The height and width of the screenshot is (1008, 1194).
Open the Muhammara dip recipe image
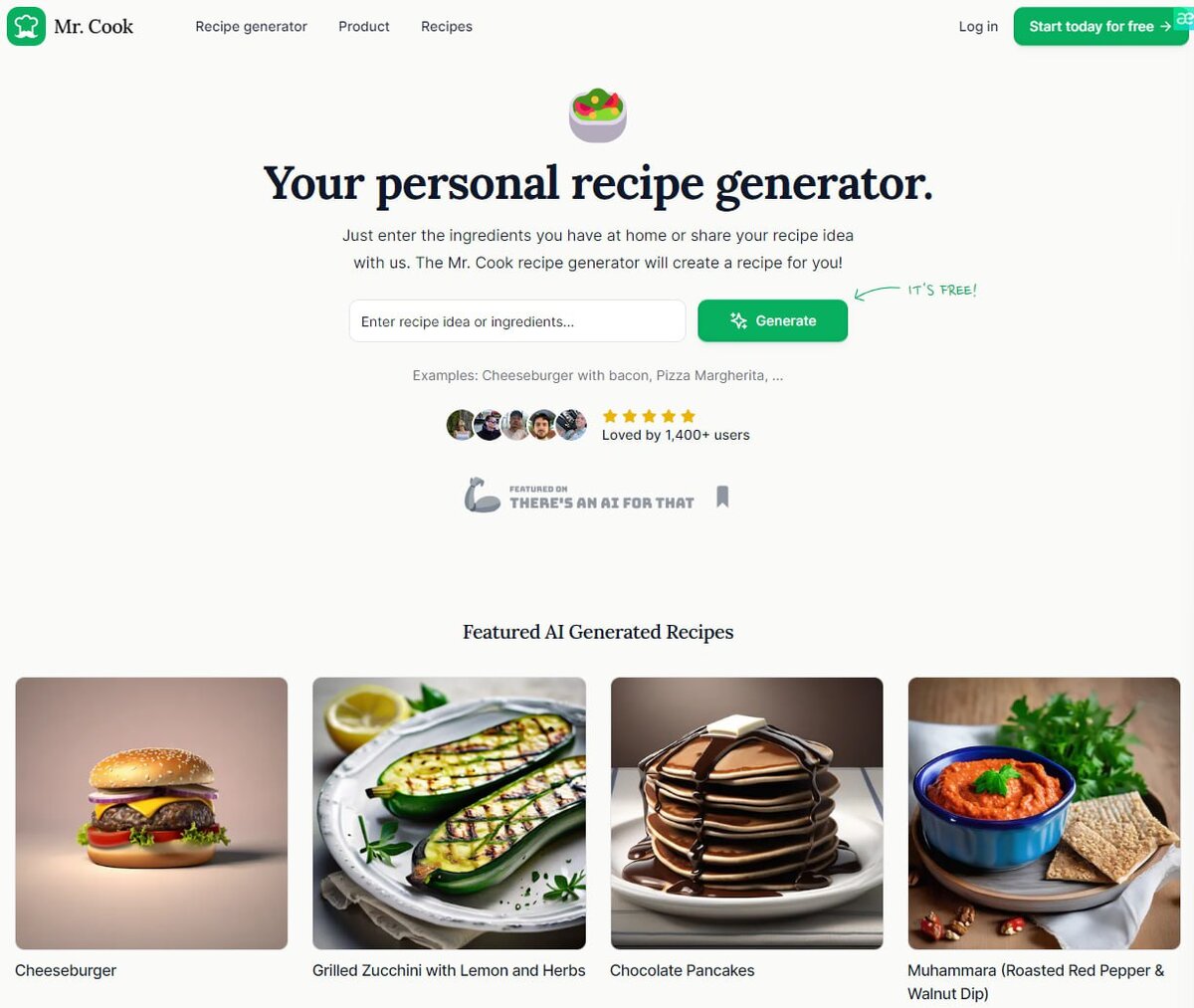pyautogui.click(x=1044, y=813)
